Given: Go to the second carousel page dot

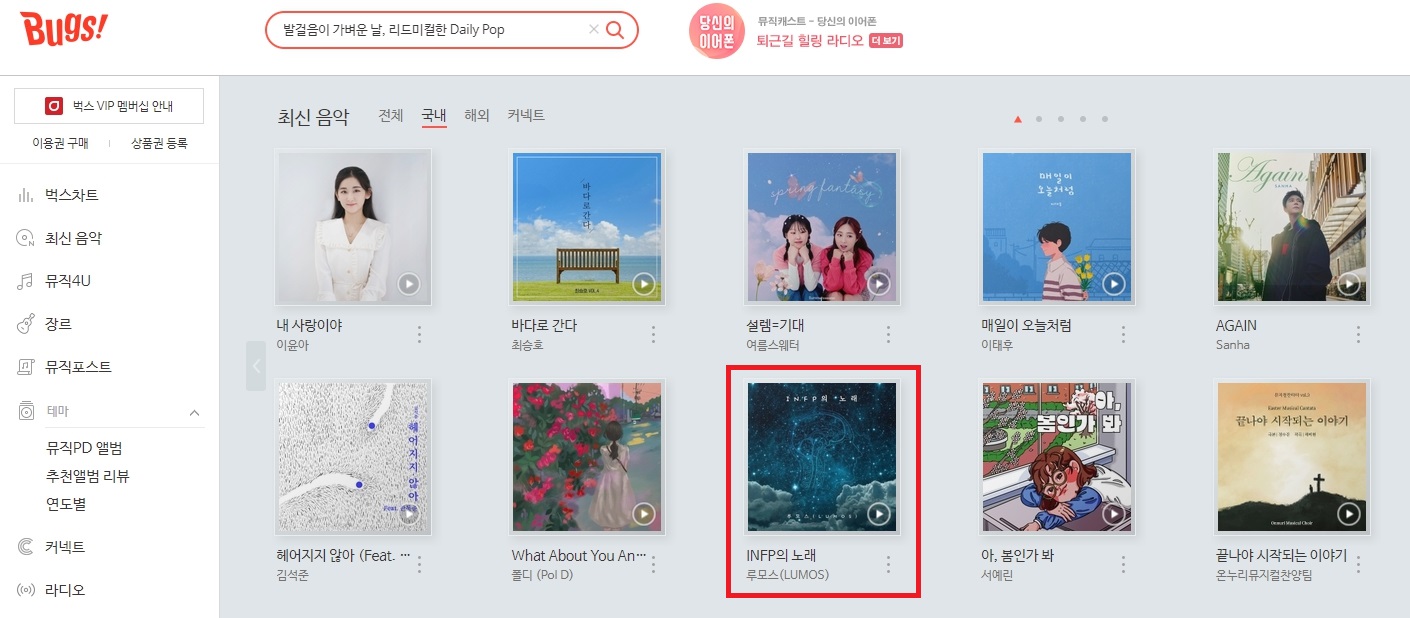Looking at the screenshot, I should point(1039,119).
